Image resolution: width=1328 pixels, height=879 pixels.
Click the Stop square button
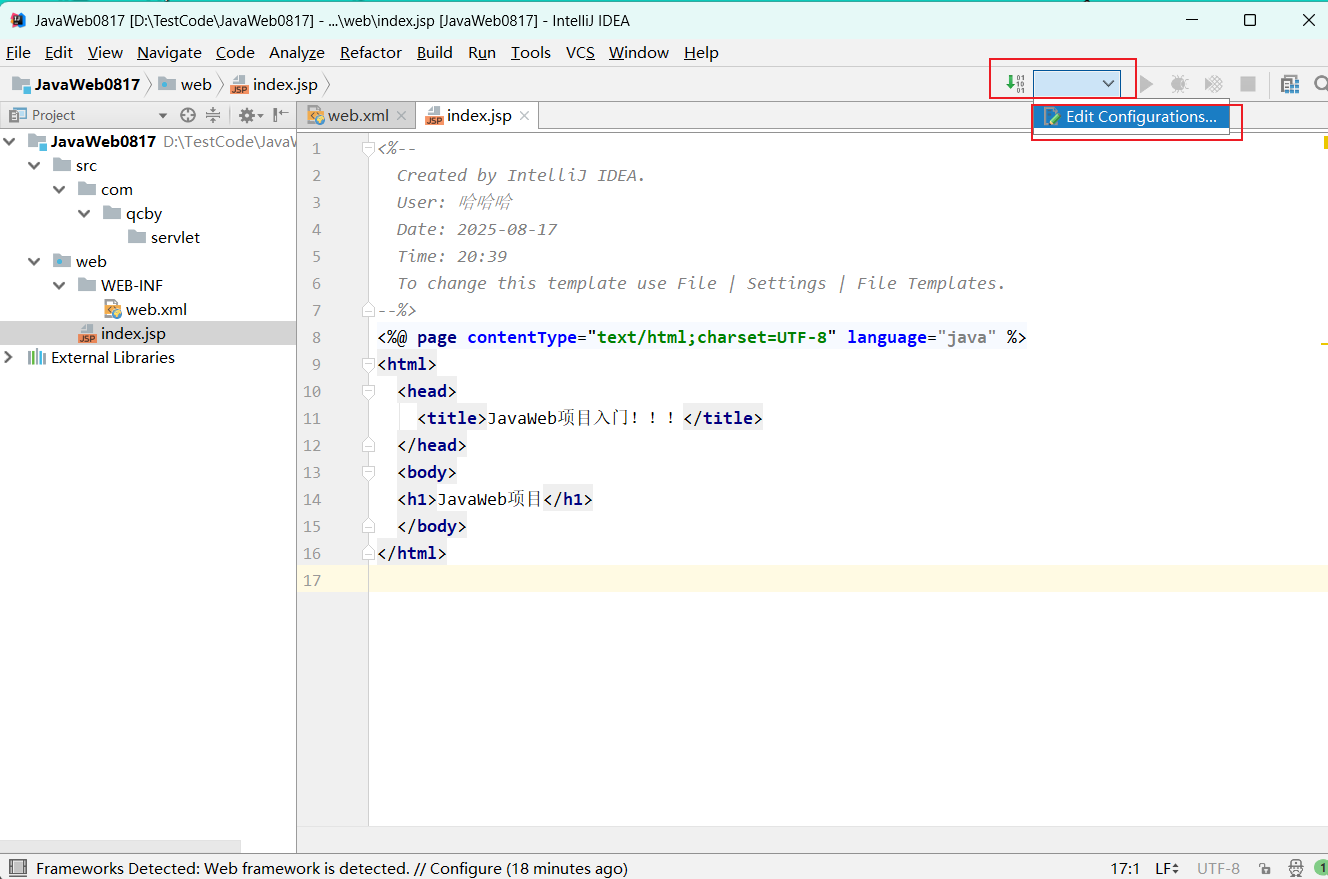1248,84
